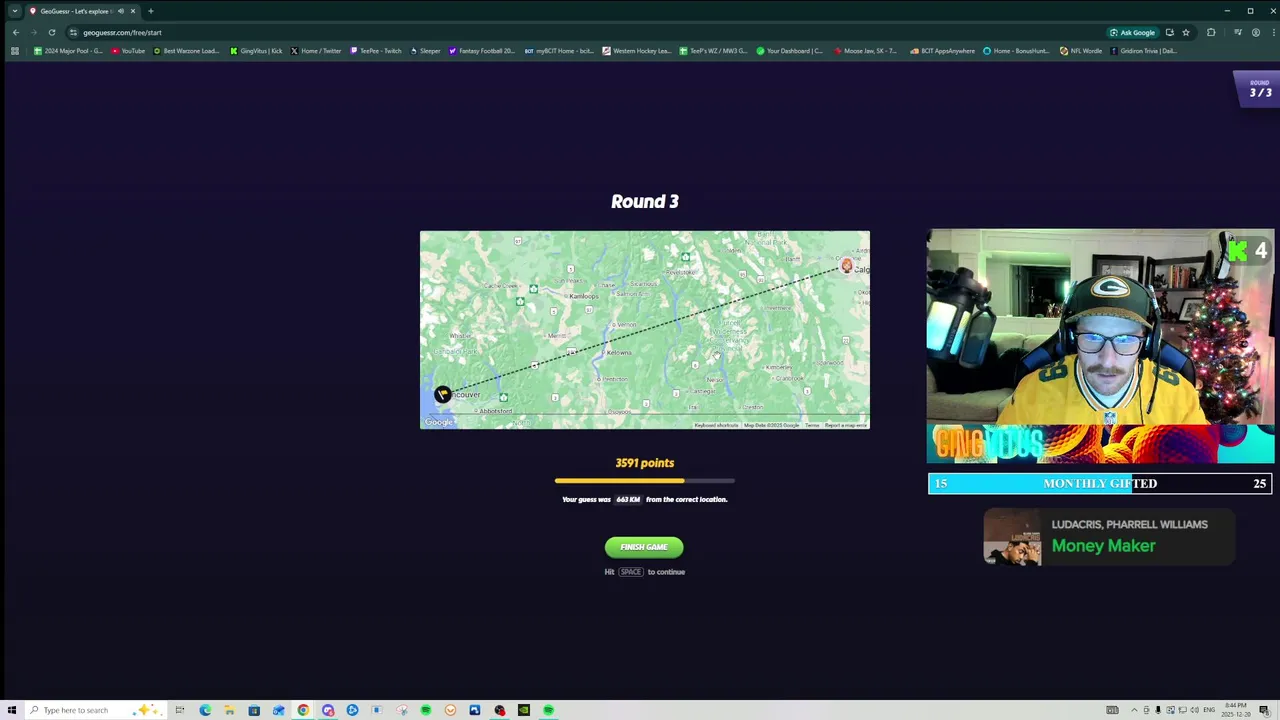Screen dimensions: 1280x720
Task: Open the Photos app from the taskbar
Action: click(x=474, y=710)
